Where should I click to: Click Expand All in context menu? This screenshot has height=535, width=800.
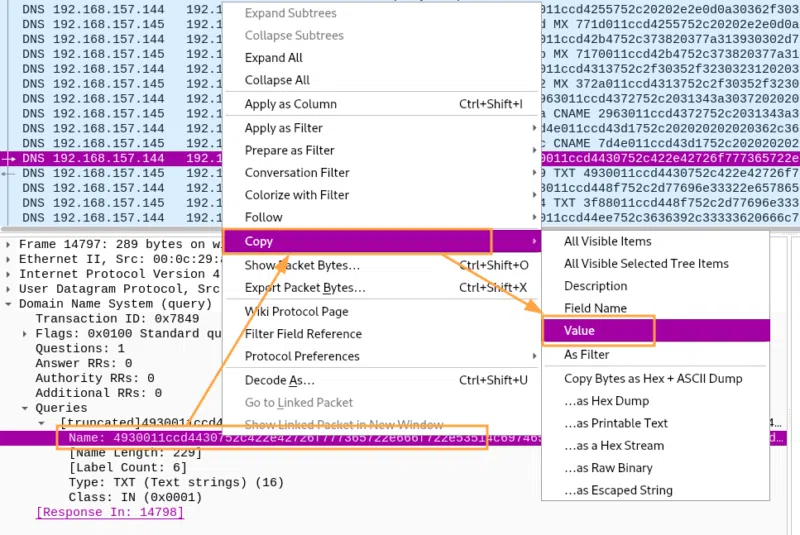click(273, 58)
